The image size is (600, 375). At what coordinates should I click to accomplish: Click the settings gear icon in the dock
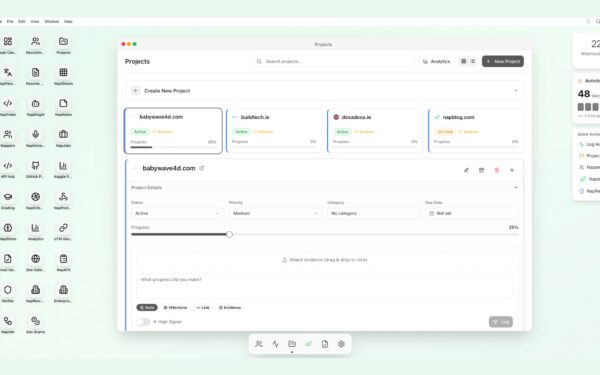click(x=341, y=344)
